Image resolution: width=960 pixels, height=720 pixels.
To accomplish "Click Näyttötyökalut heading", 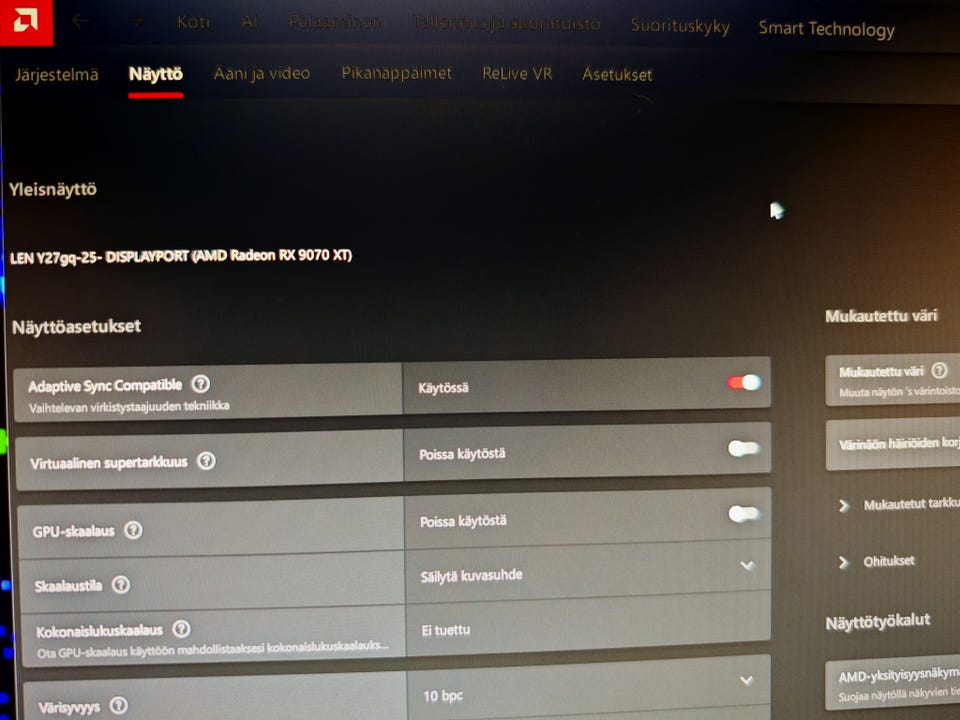I will pos(878,622).
